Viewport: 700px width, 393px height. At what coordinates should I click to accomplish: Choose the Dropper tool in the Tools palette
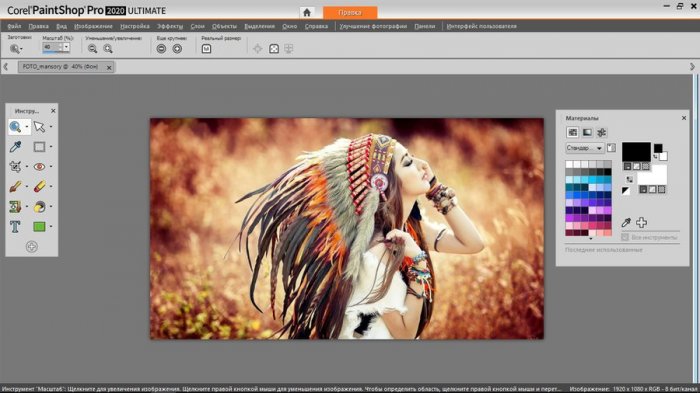[15, 146]
